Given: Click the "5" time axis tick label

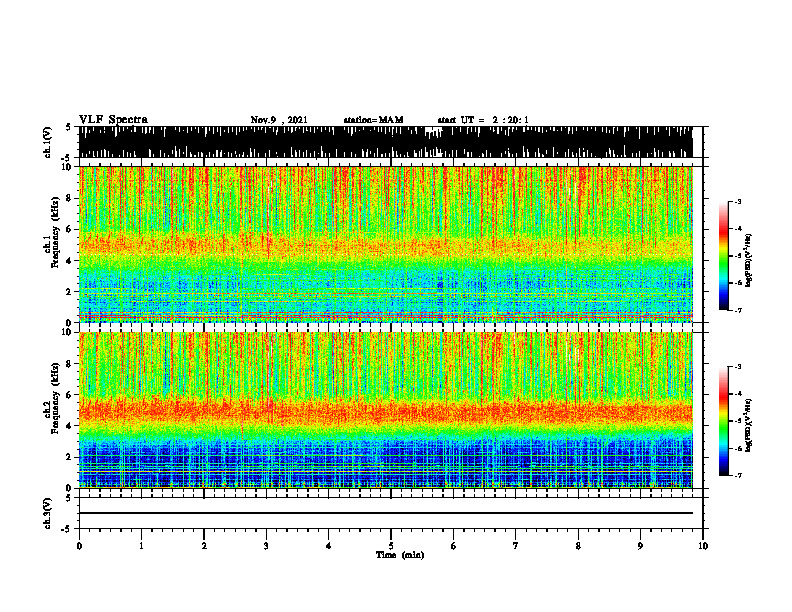Looking at the screenshot, I should pos(391,546).
